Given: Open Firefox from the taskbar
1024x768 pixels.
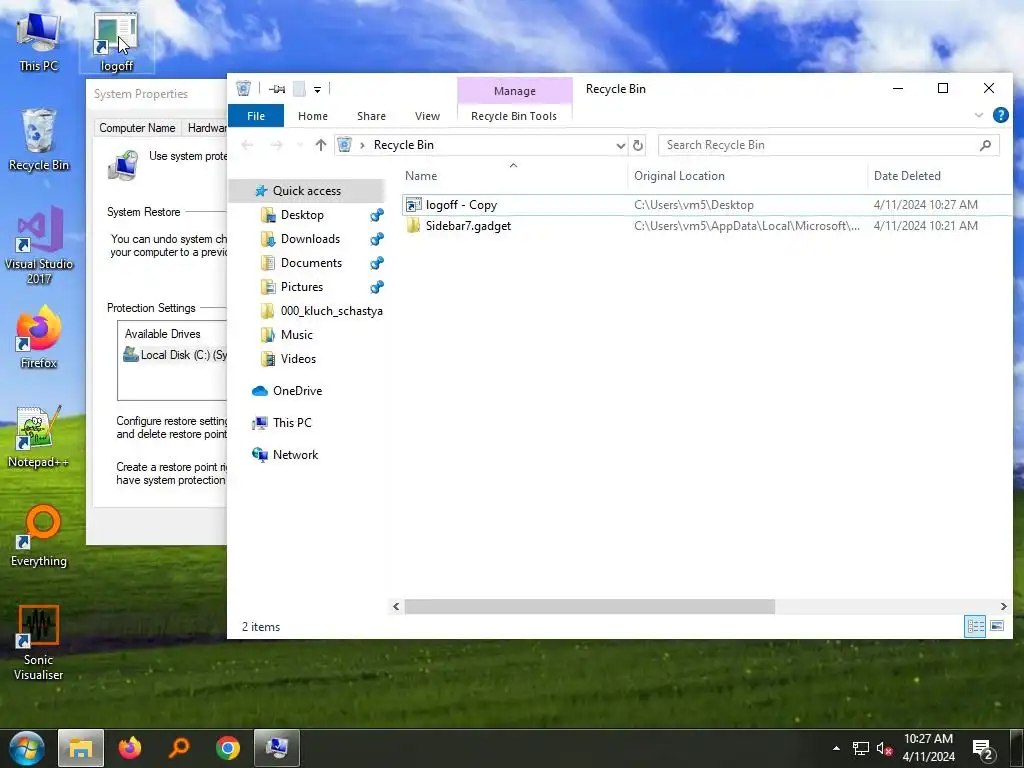Looking at the screenshot, I should point(130,748).
